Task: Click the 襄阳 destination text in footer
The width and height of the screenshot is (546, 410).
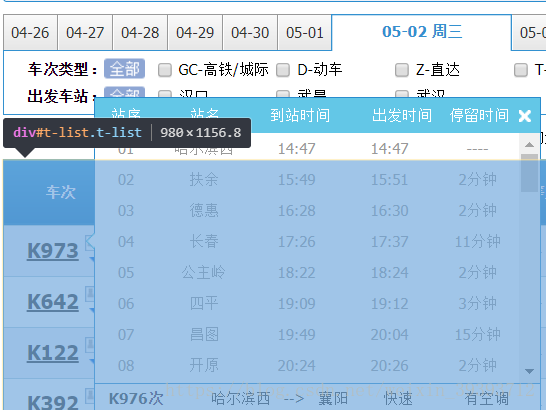Action: point(333,399)
